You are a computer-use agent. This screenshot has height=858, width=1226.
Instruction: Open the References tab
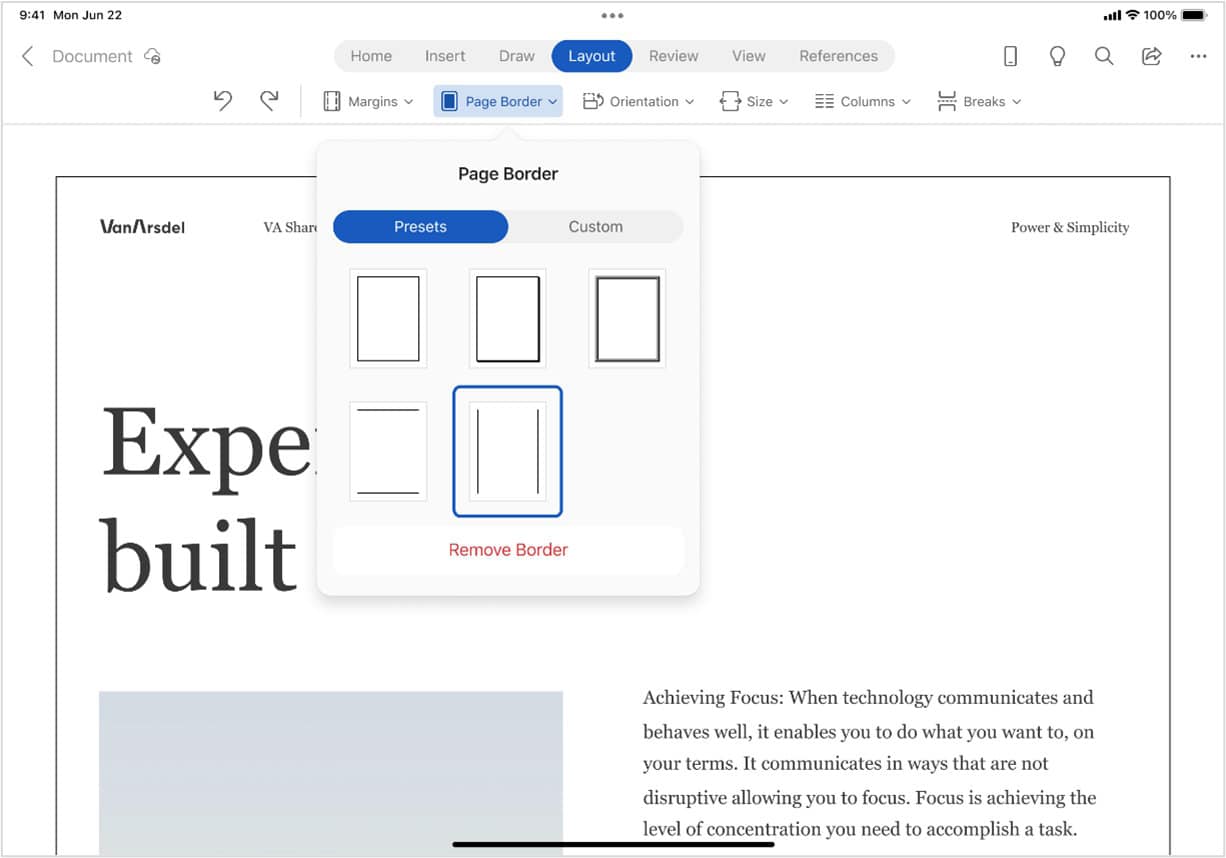tap(838, 57)
